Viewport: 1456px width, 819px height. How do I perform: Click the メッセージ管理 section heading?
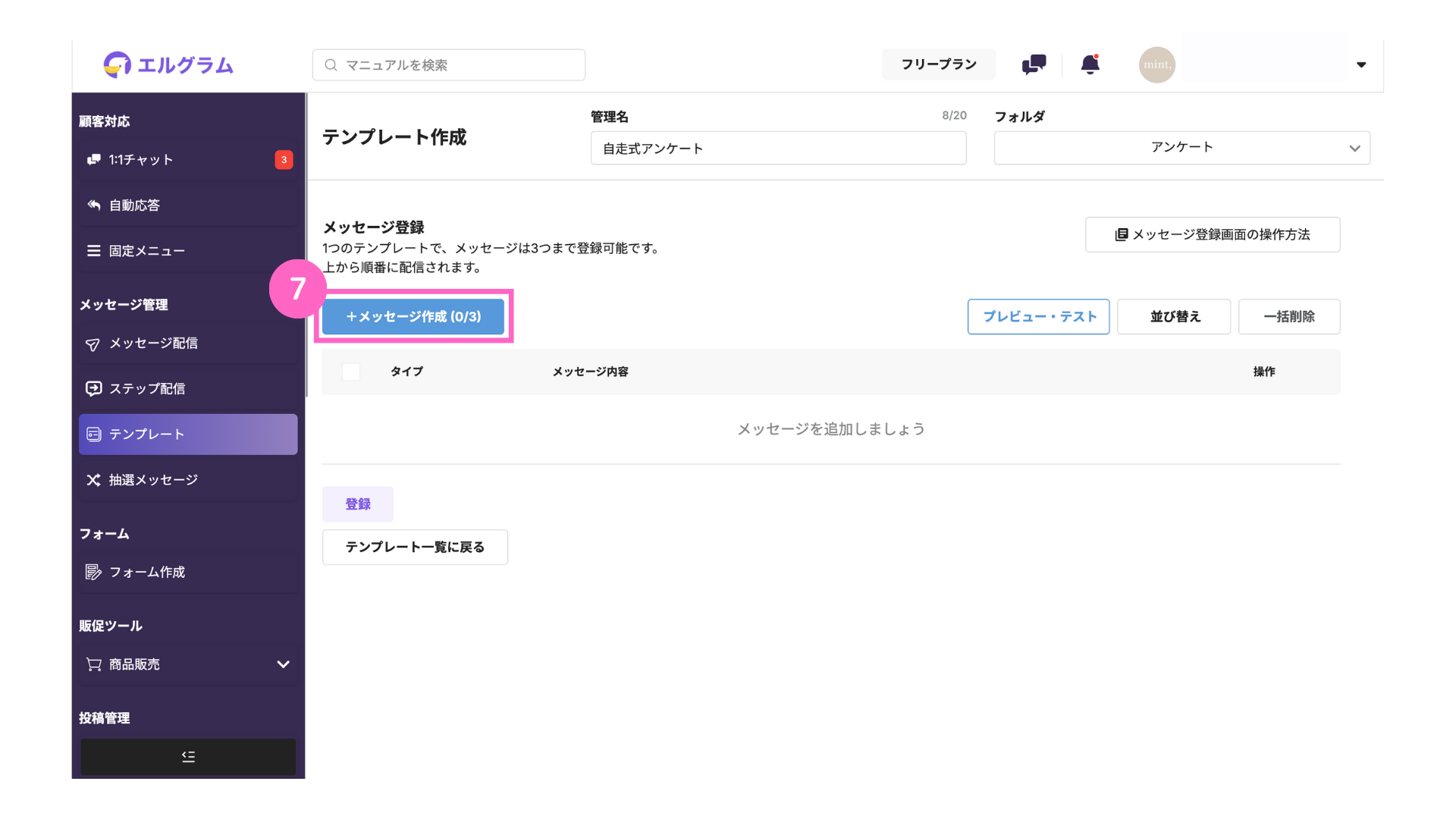123,305
